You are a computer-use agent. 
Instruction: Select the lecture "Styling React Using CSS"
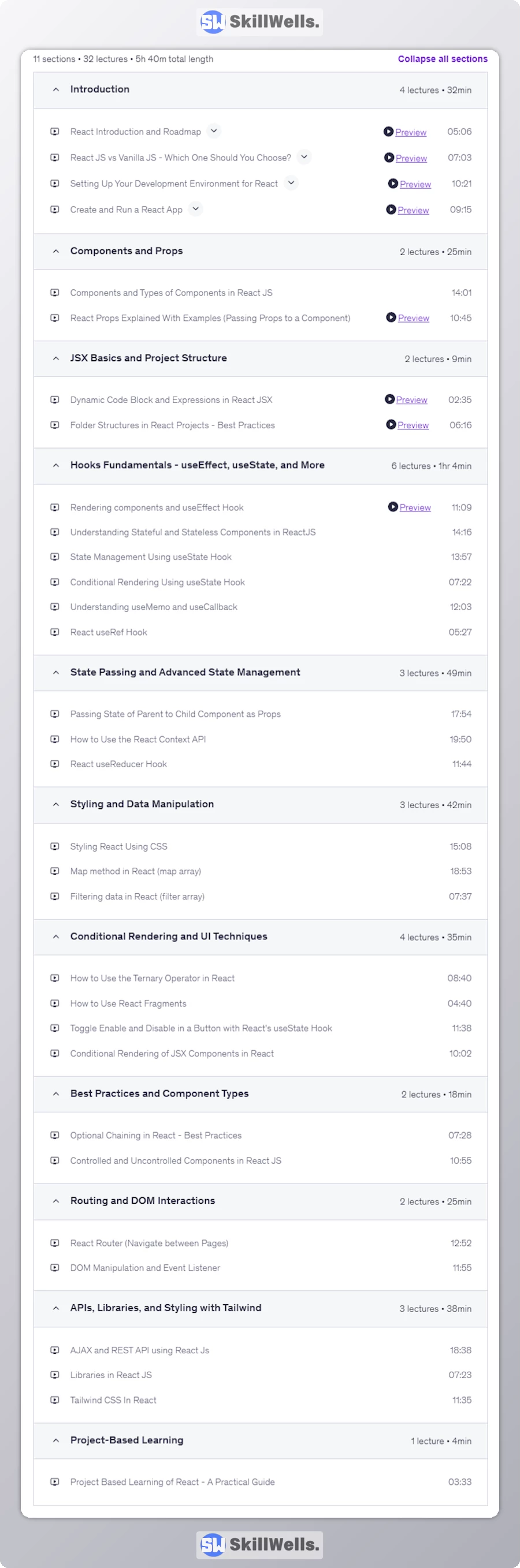tap(119, 846)
